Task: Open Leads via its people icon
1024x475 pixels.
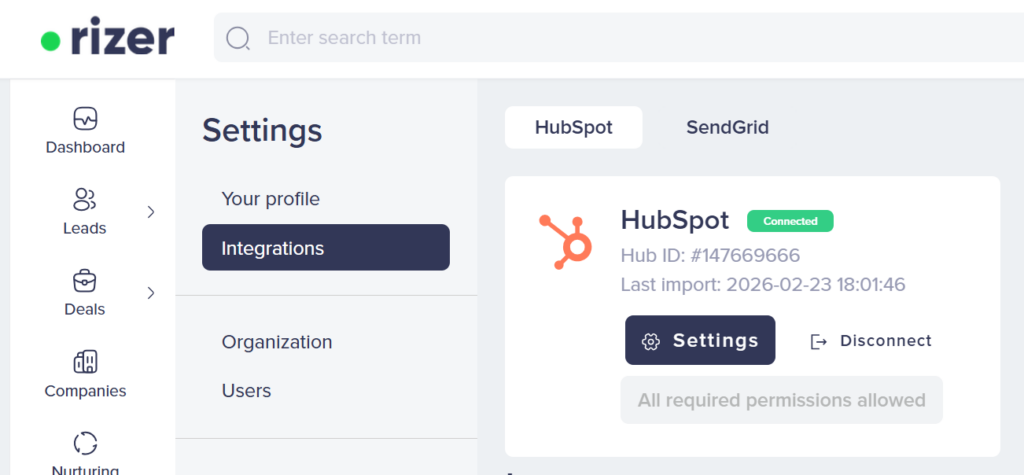Action: [x=85, y=199]
